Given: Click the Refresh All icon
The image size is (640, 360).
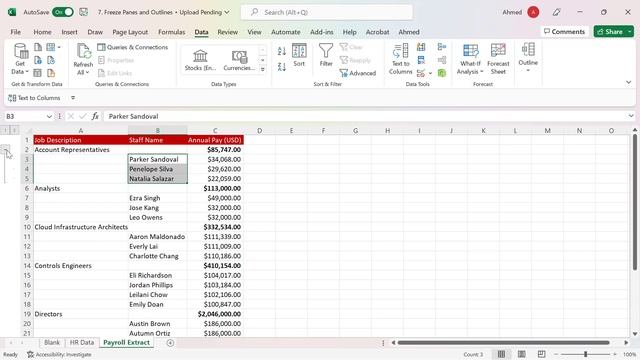Looking at the screenshot, I should (x=83, y=59).
